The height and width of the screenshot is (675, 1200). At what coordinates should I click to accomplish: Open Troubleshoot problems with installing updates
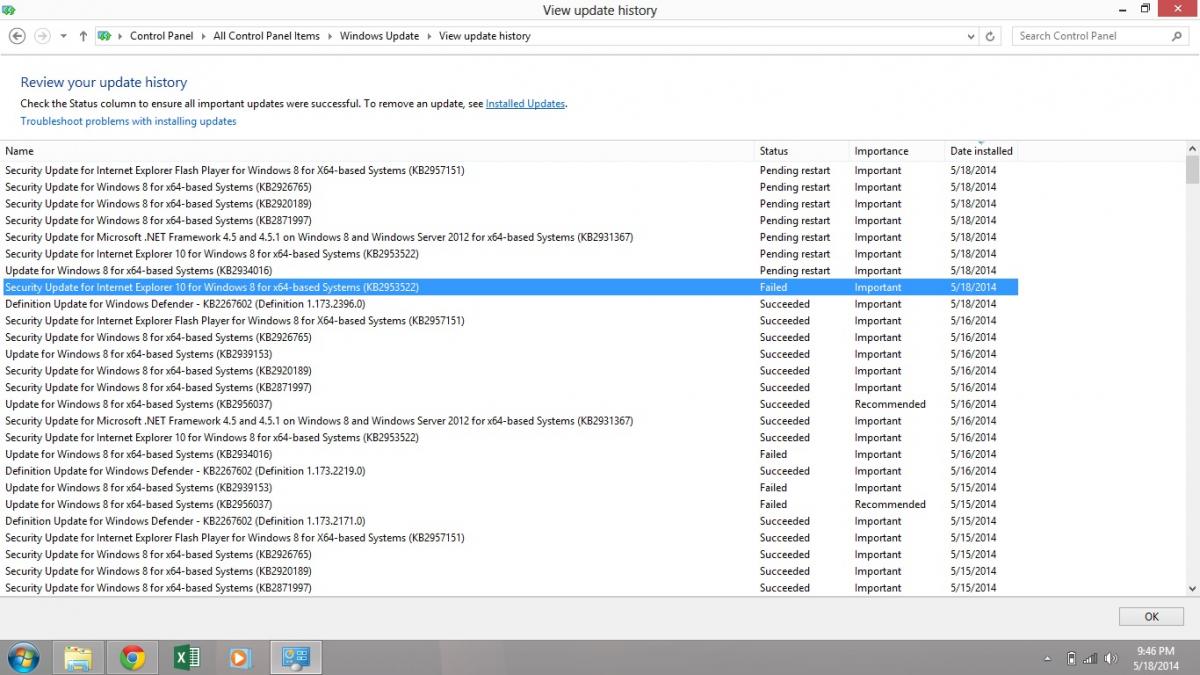point(128,121)
